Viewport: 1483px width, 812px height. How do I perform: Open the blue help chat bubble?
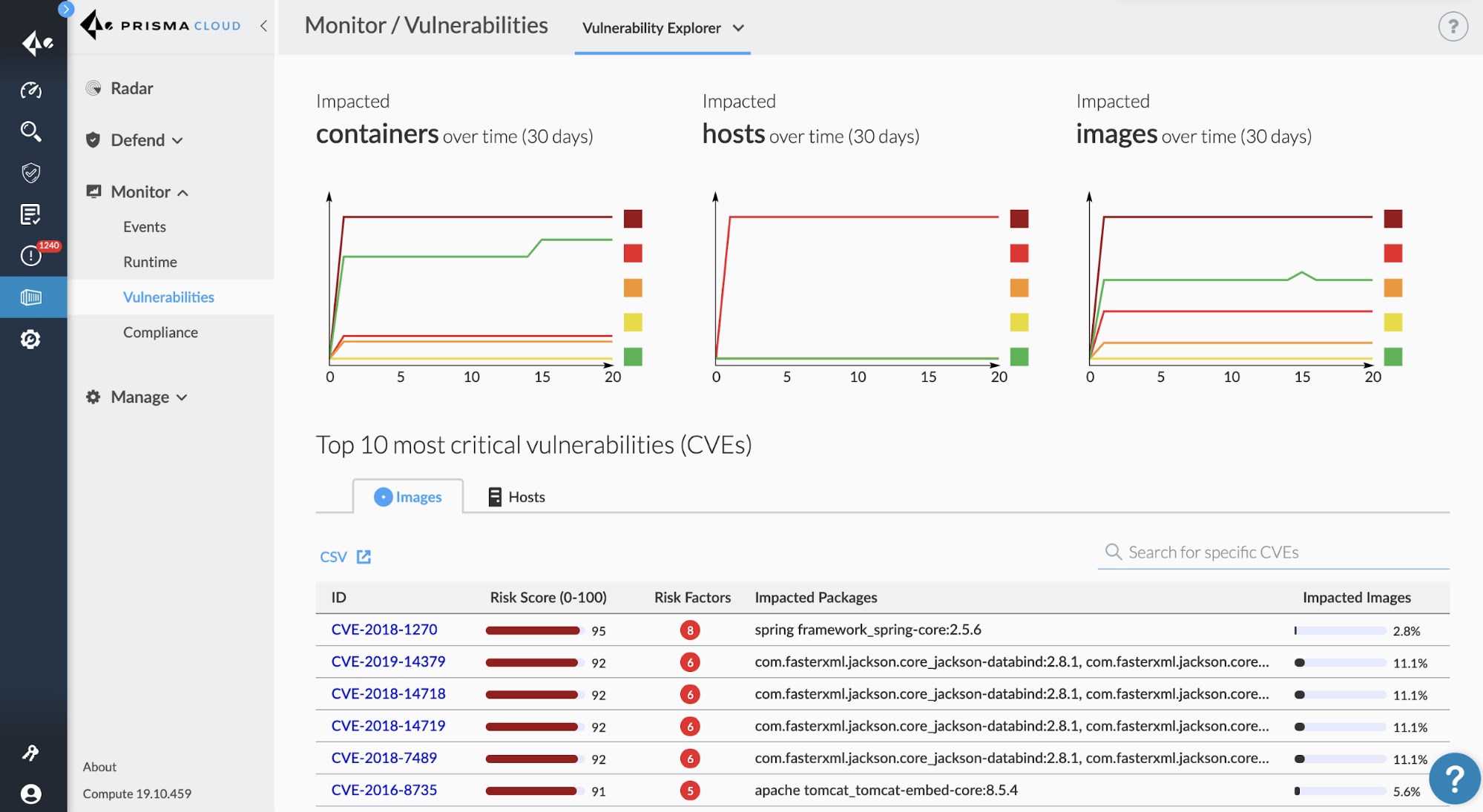point(1455,779)
